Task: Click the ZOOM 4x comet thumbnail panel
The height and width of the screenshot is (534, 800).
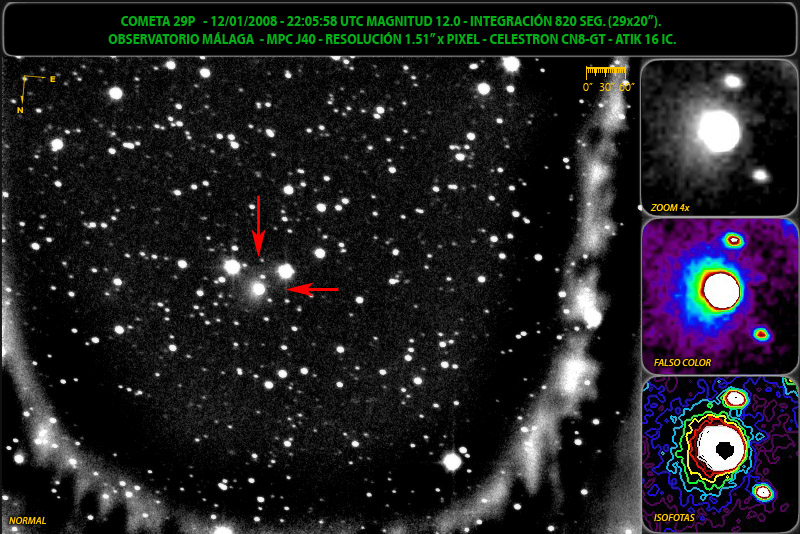Action: pyautogui.click(x=718, y=138)
